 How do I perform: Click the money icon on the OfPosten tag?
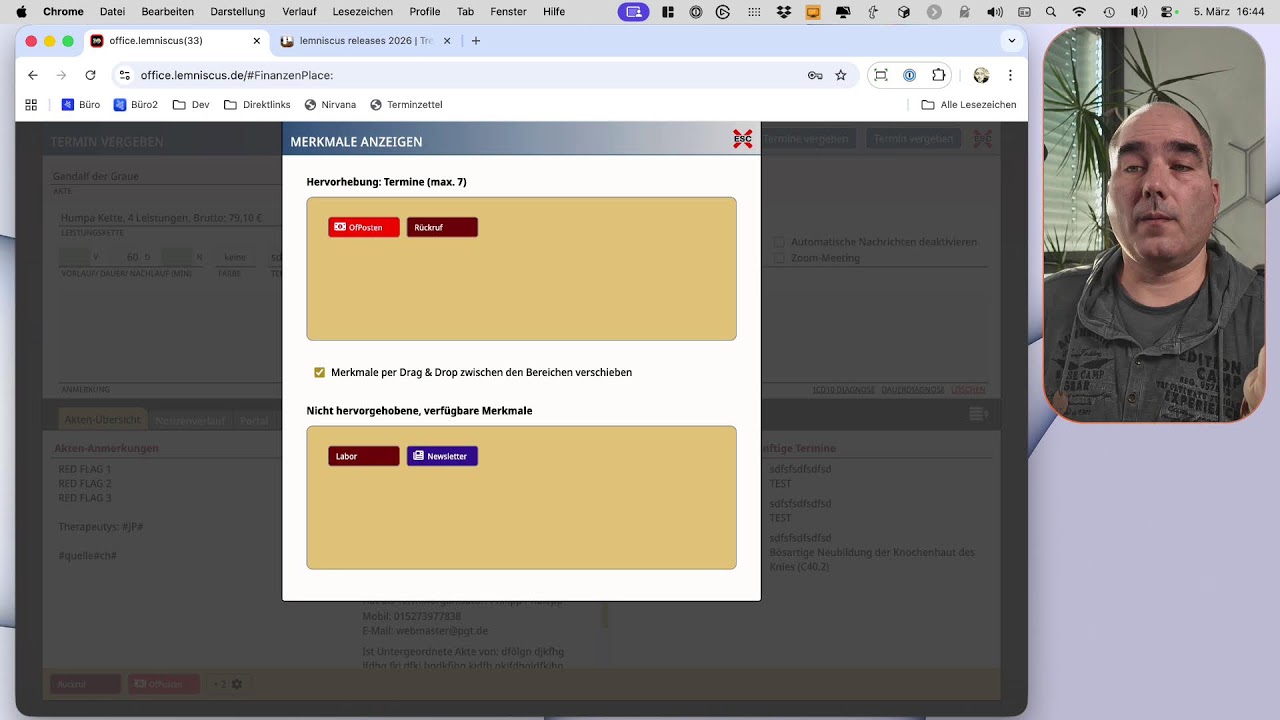coord(340,227)
